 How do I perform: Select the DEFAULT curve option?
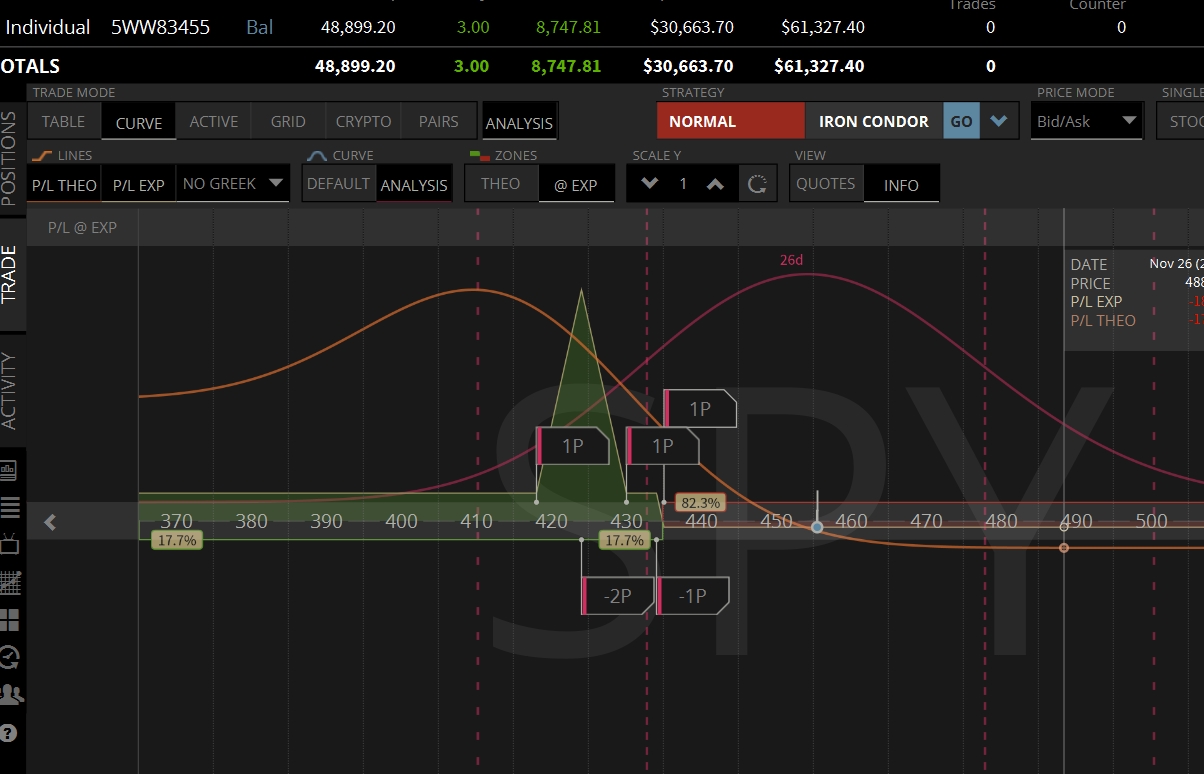(338, 184)
